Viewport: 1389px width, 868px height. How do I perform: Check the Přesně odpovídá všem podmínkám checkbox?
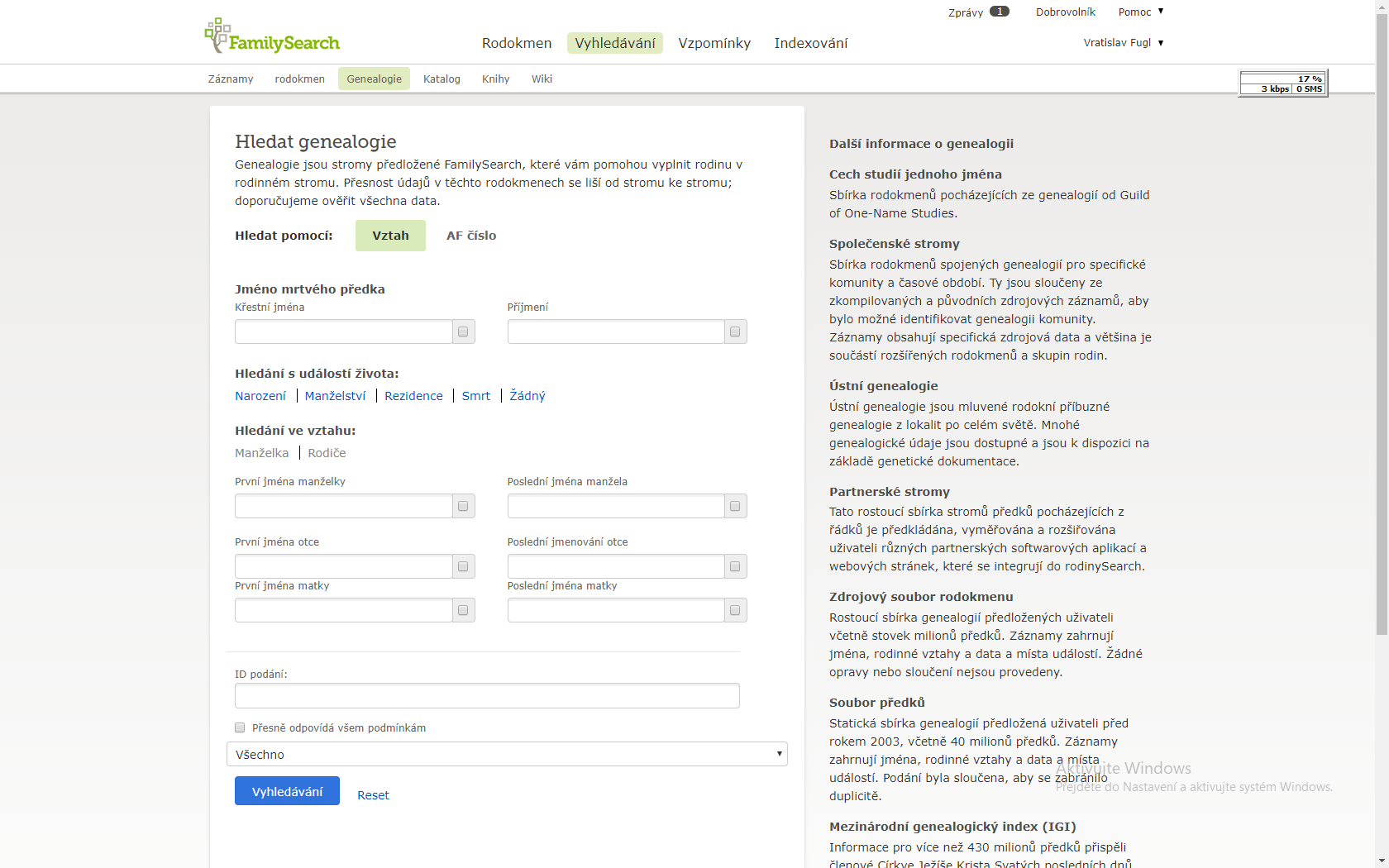[240, 727]
